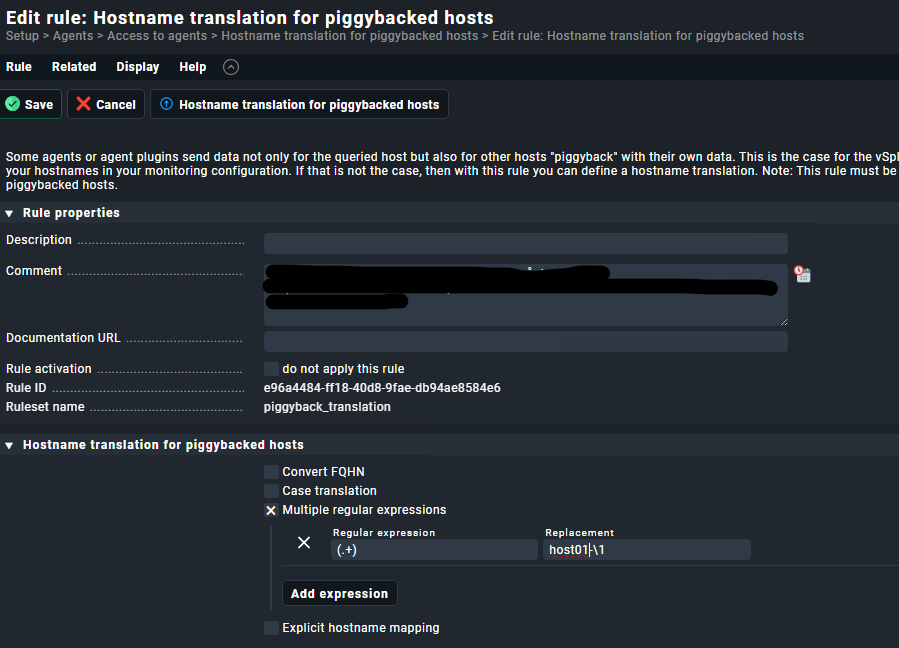The height and width of the screenshot is (648, 899).
Task: Click into the Description input field
Action: (525, 243)
